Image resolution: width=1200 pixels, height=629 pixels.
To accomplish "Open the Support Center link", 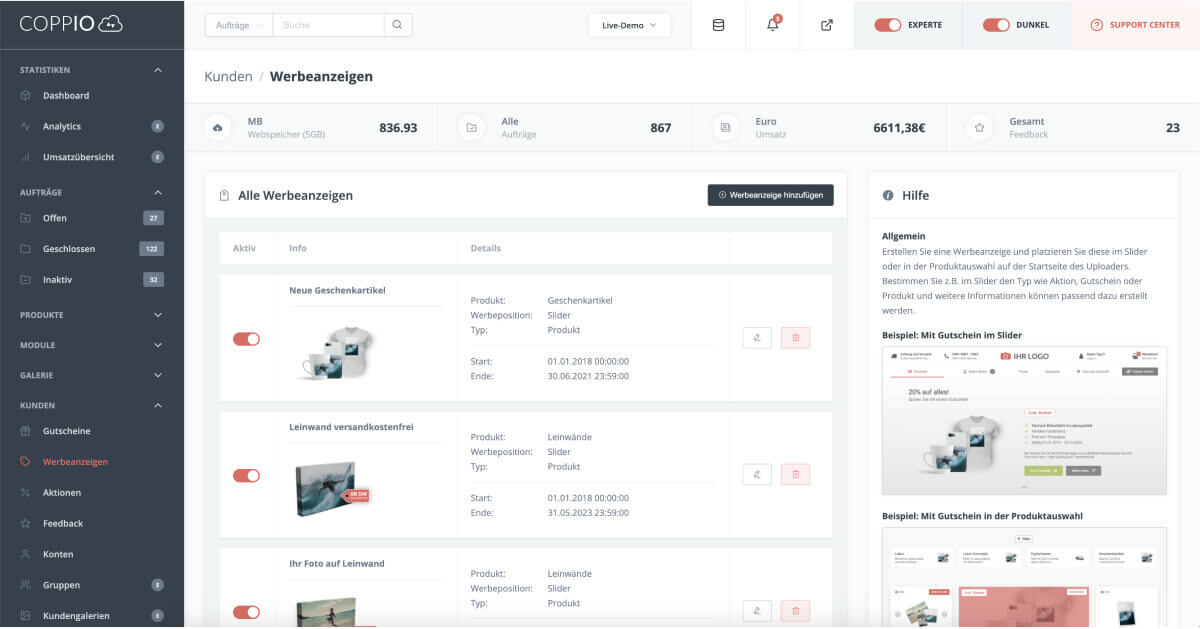I will (1135, 25).
